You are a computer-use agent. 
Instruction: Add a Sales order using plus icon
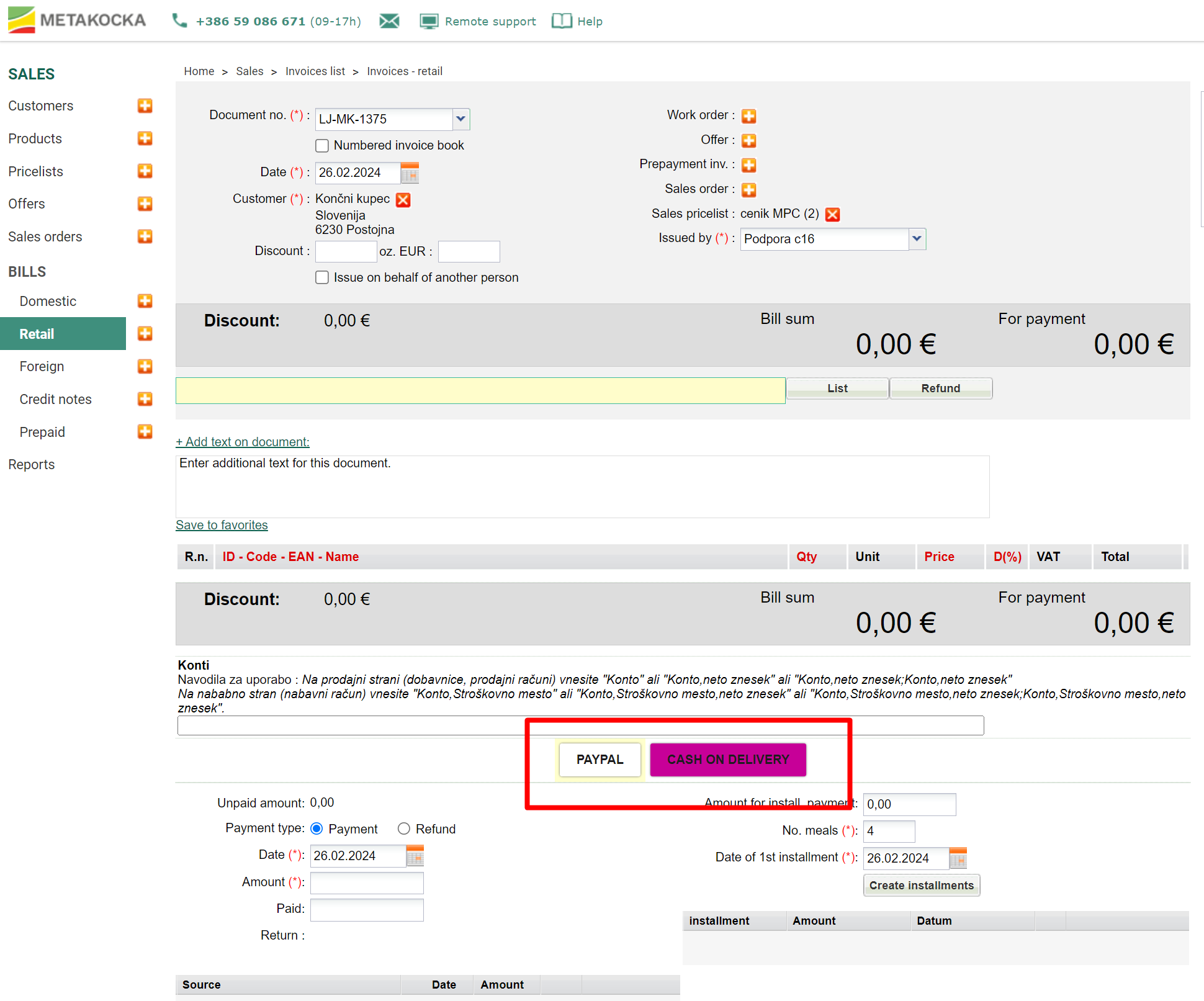coord(749,190)
